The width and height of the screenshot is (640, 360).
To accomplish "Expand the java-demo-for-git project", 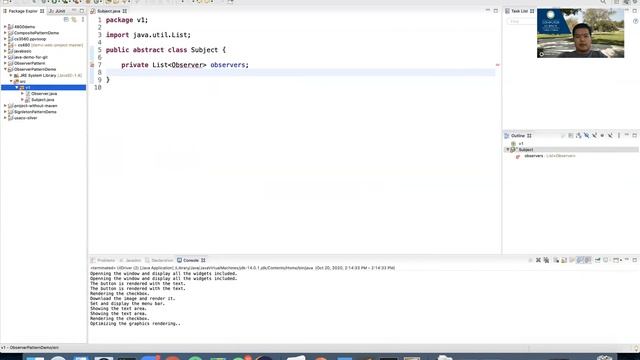I will tap(5, 57).
